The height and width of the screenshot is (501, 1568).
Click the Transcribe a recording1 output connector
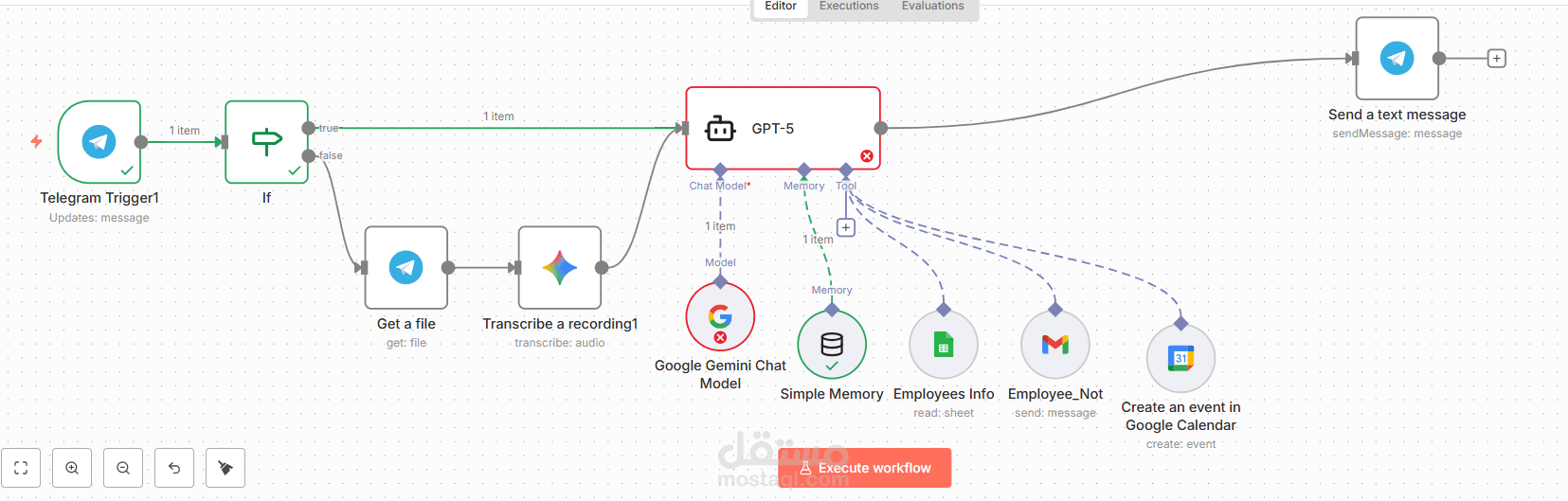602,268
